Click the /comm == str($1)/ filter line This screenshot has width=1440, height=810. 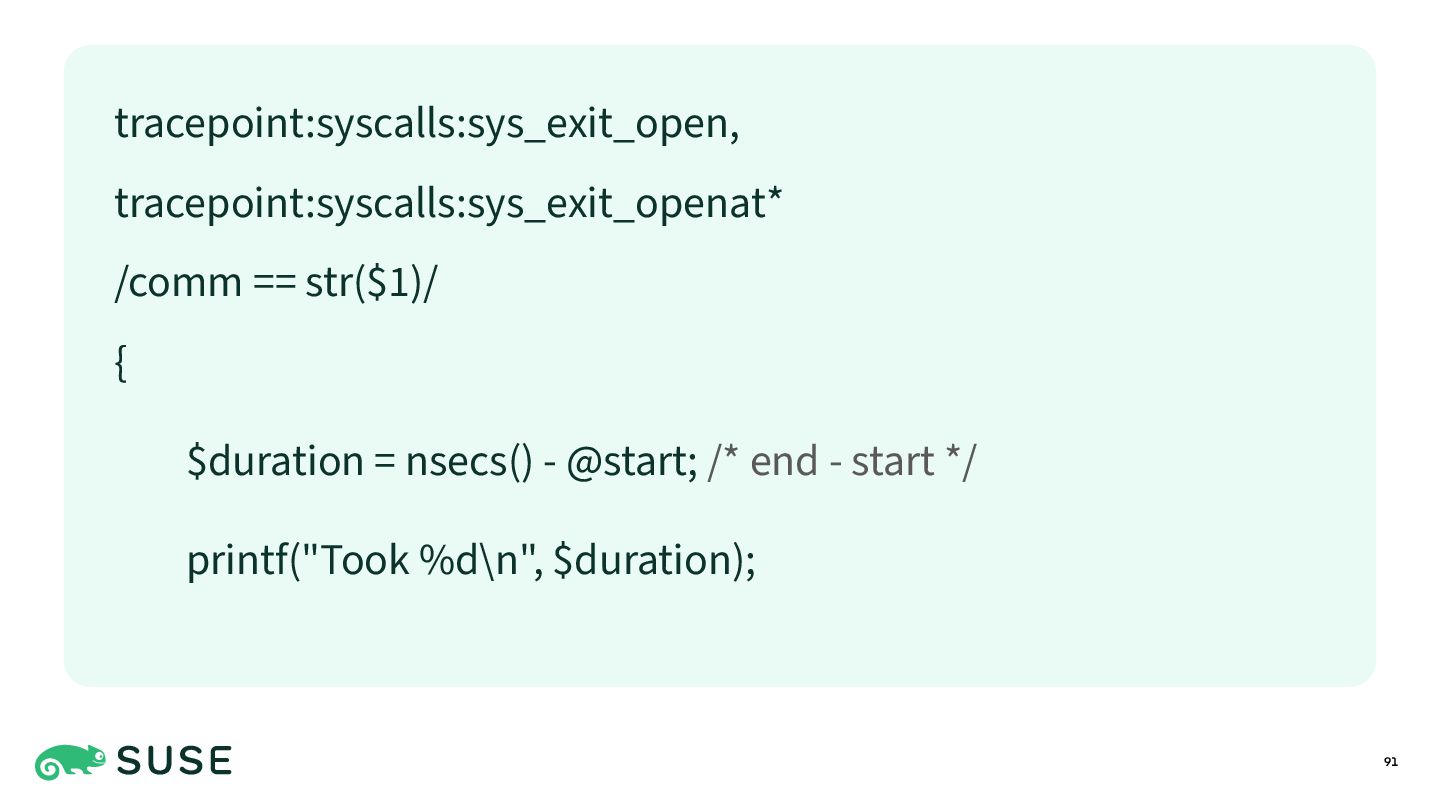276,284
